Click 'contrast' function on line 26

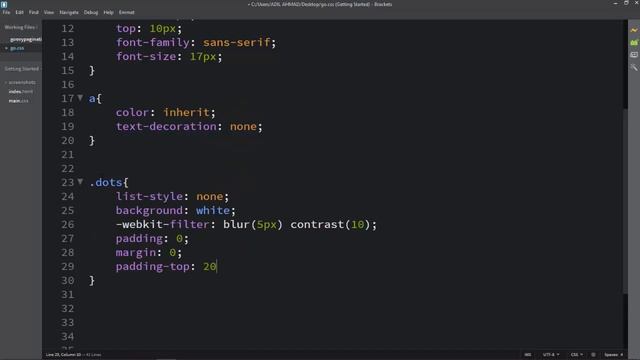click(x=317, y=224)
